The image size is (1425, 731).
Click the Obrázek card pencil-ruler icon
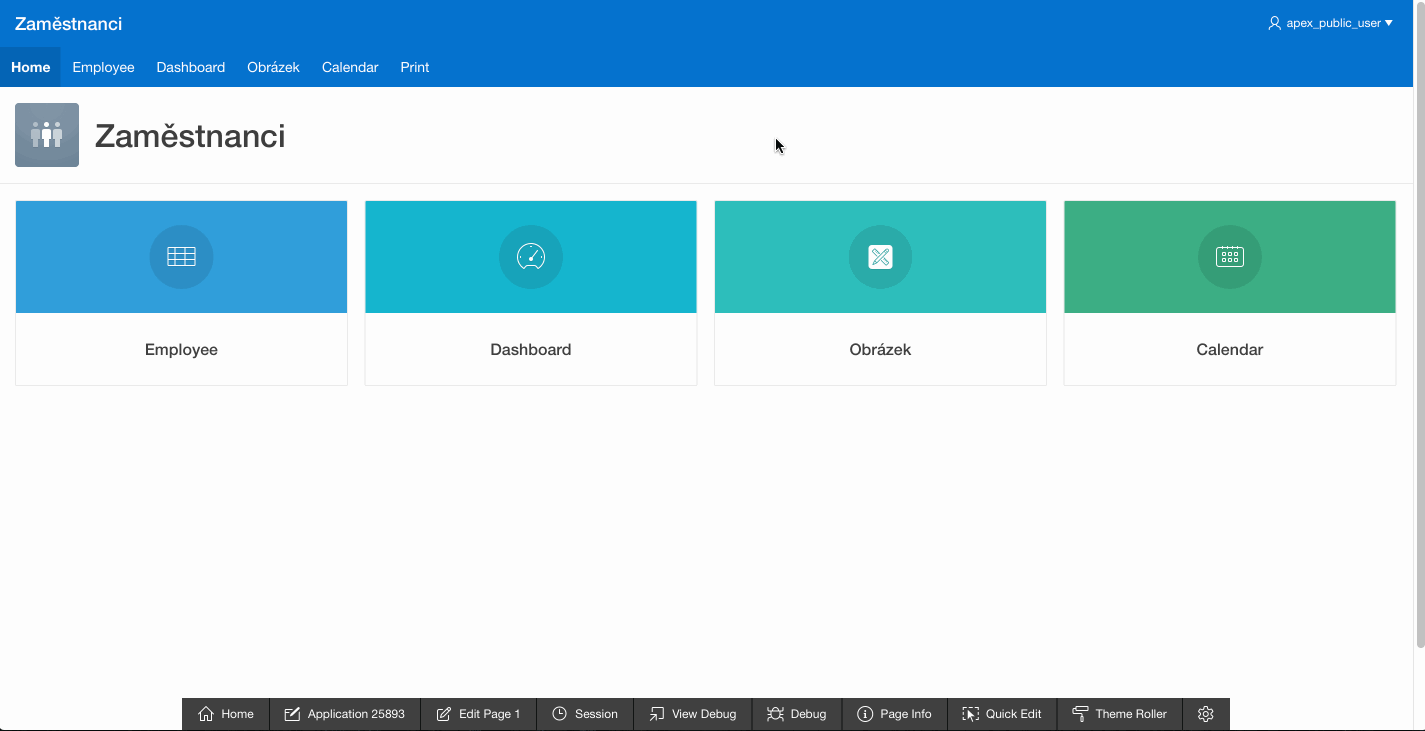click(880, 257)
